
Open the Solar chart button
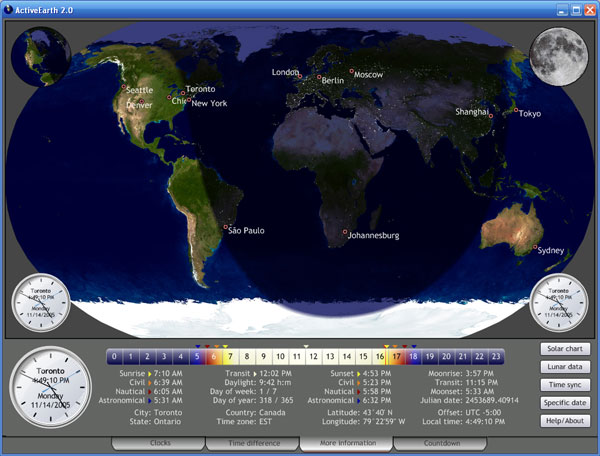pyautogui.click(x=565, y=349)
